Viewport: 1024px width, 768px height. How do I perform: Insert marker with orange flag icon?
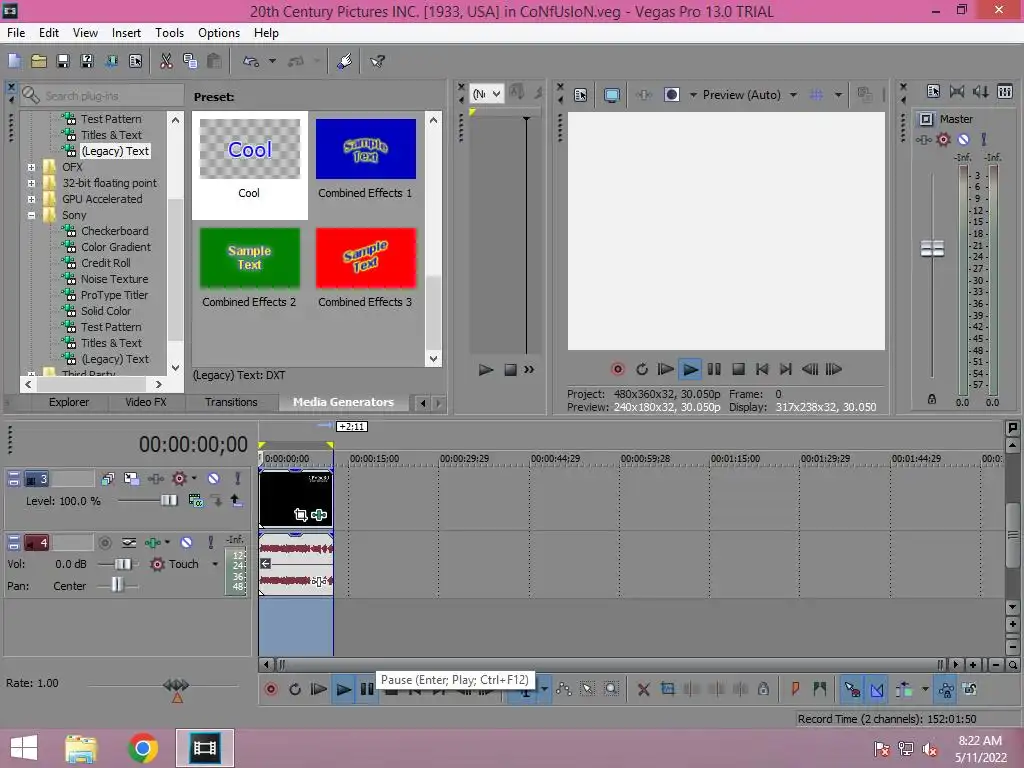pyautogui.click(x=795, y=690)
